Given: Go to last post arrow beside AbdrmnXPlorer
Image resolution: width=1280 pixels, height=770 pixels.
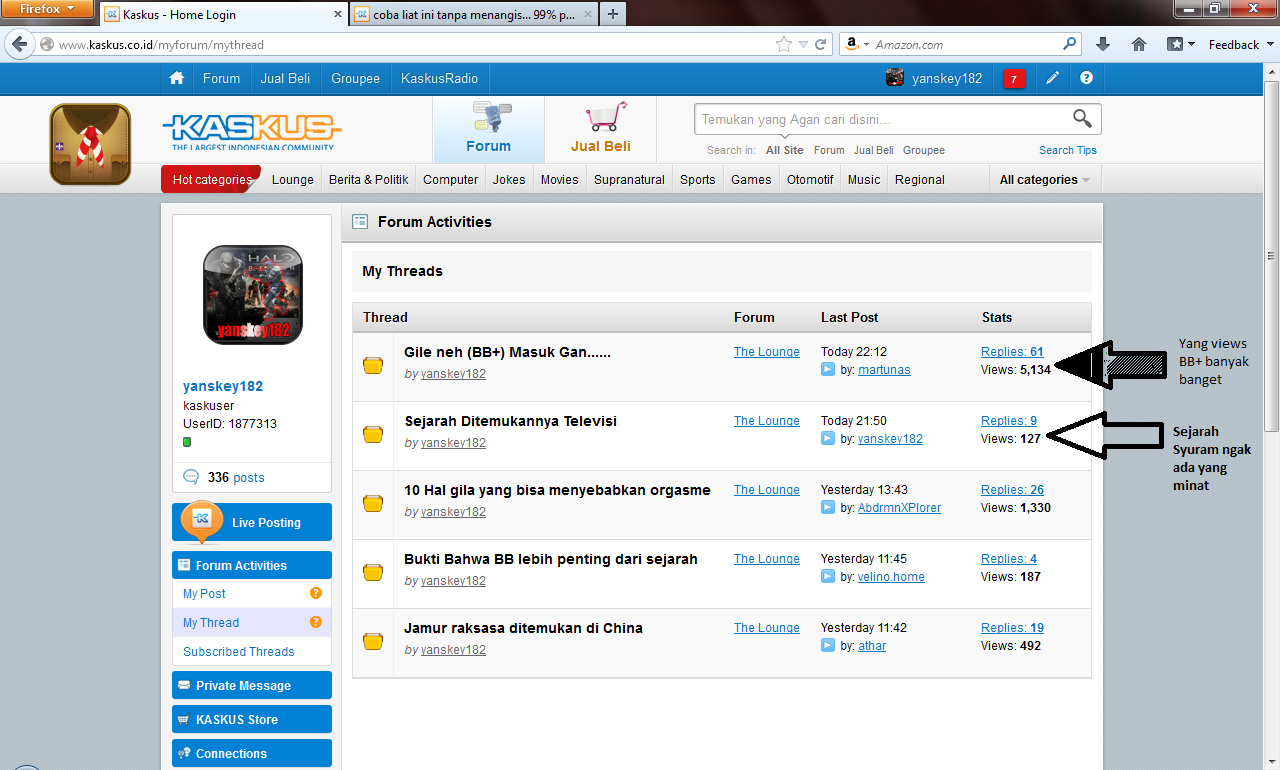Looking at the screenshot, I should pos(828,508).
